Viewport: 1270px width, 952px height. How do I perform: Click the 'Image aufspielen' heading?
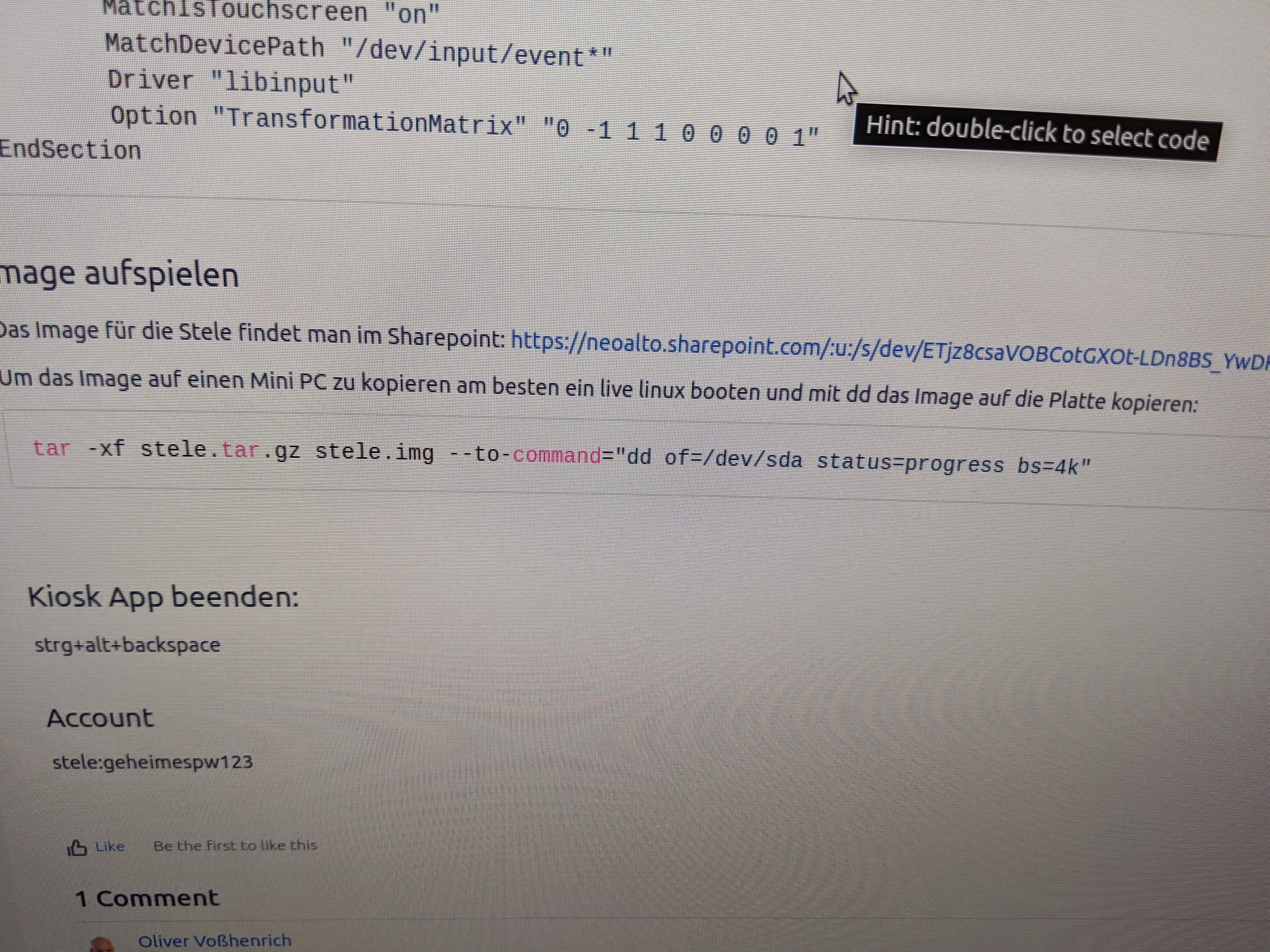119,274
